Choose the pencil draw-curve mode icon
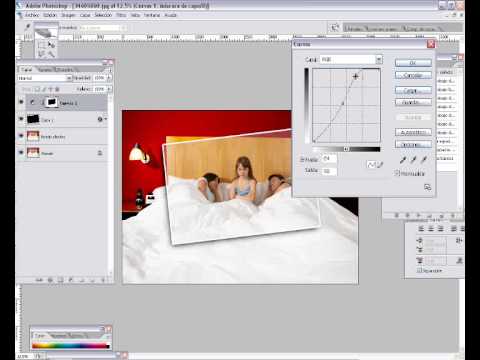 380,164
